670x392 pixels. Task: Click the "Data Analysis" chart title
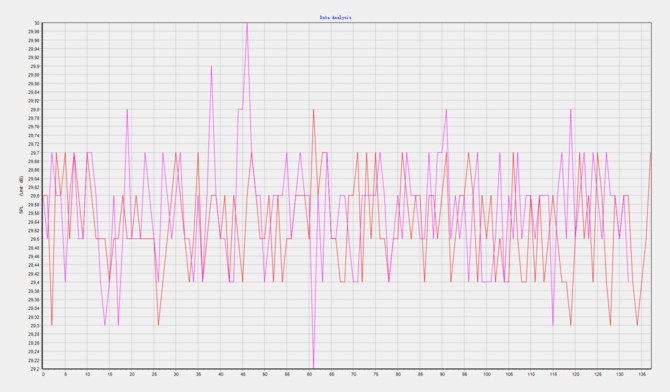click(x=335, y=18)
